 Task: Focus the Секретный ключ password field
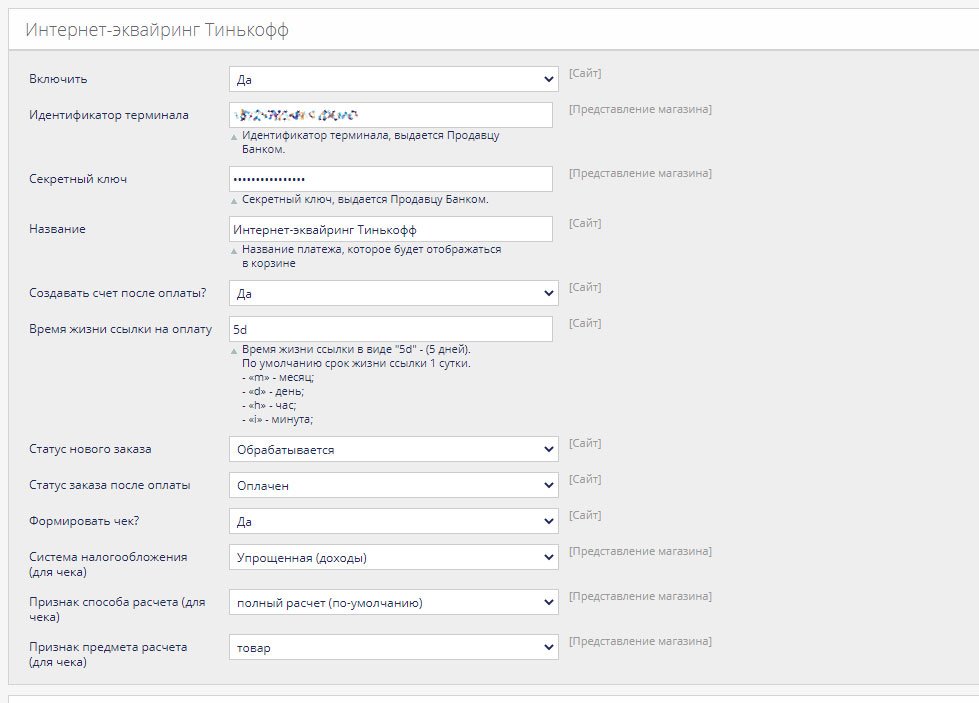[x=390, y=179]
